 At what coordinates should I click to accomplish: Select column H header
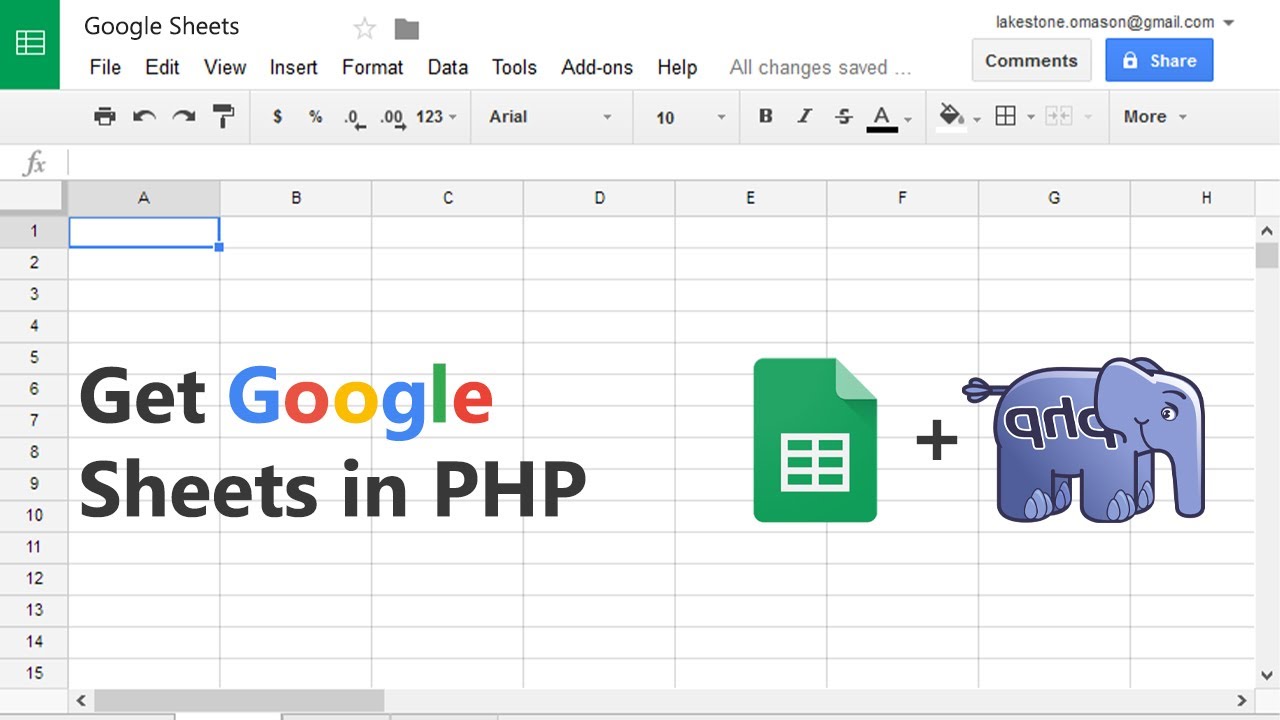click(x=1192, y=198)
